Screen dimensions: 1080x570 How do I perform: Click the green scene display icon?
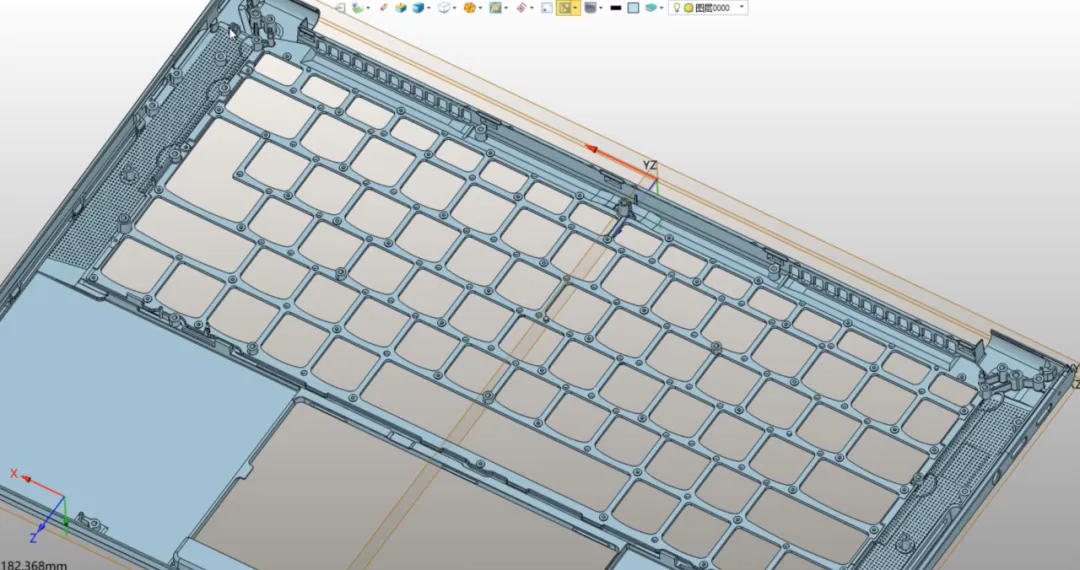(x=357, y=8)
